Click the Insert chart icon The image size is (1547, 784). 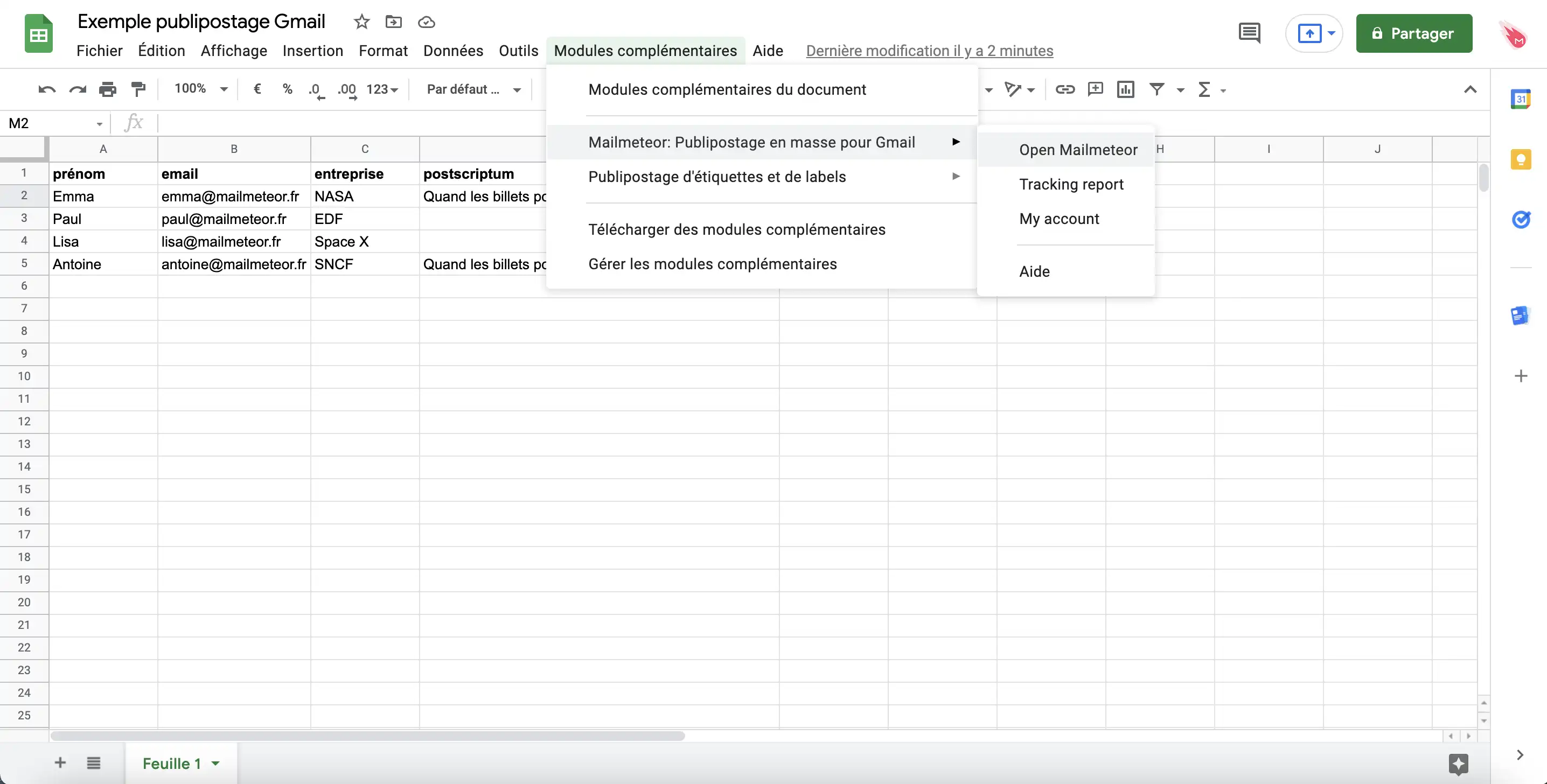(1125, 89)
